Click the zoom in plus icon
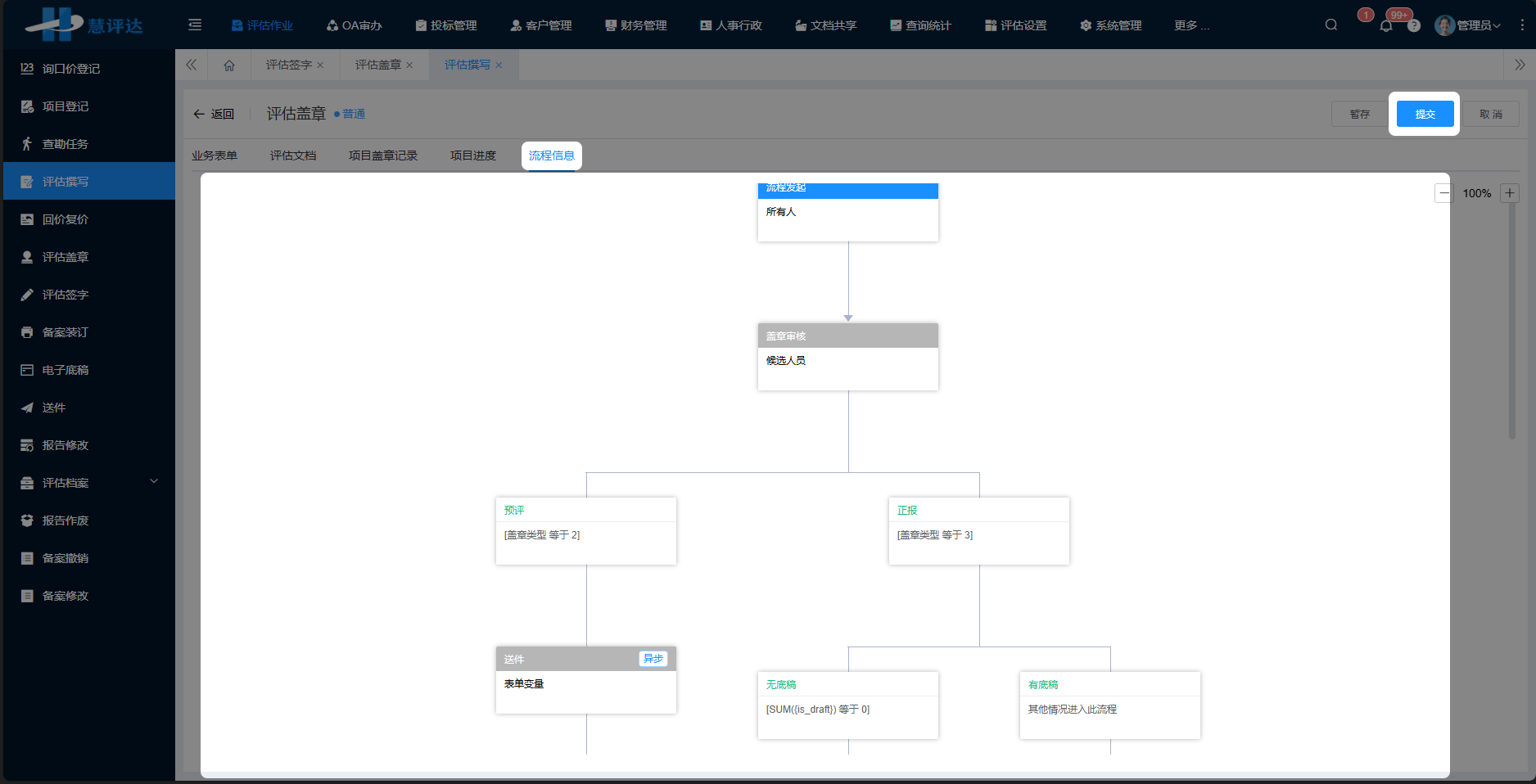 1511,193
